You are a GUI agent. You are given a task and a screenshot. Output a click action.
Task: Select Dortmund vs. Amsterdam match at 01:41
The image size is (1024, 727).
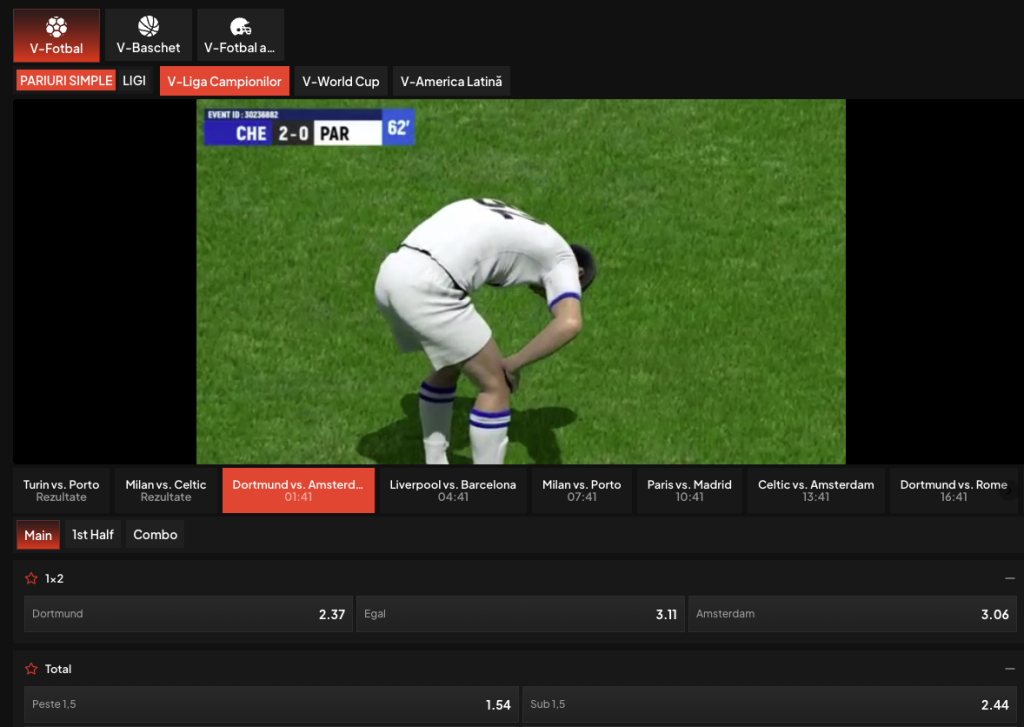[298, 490]
